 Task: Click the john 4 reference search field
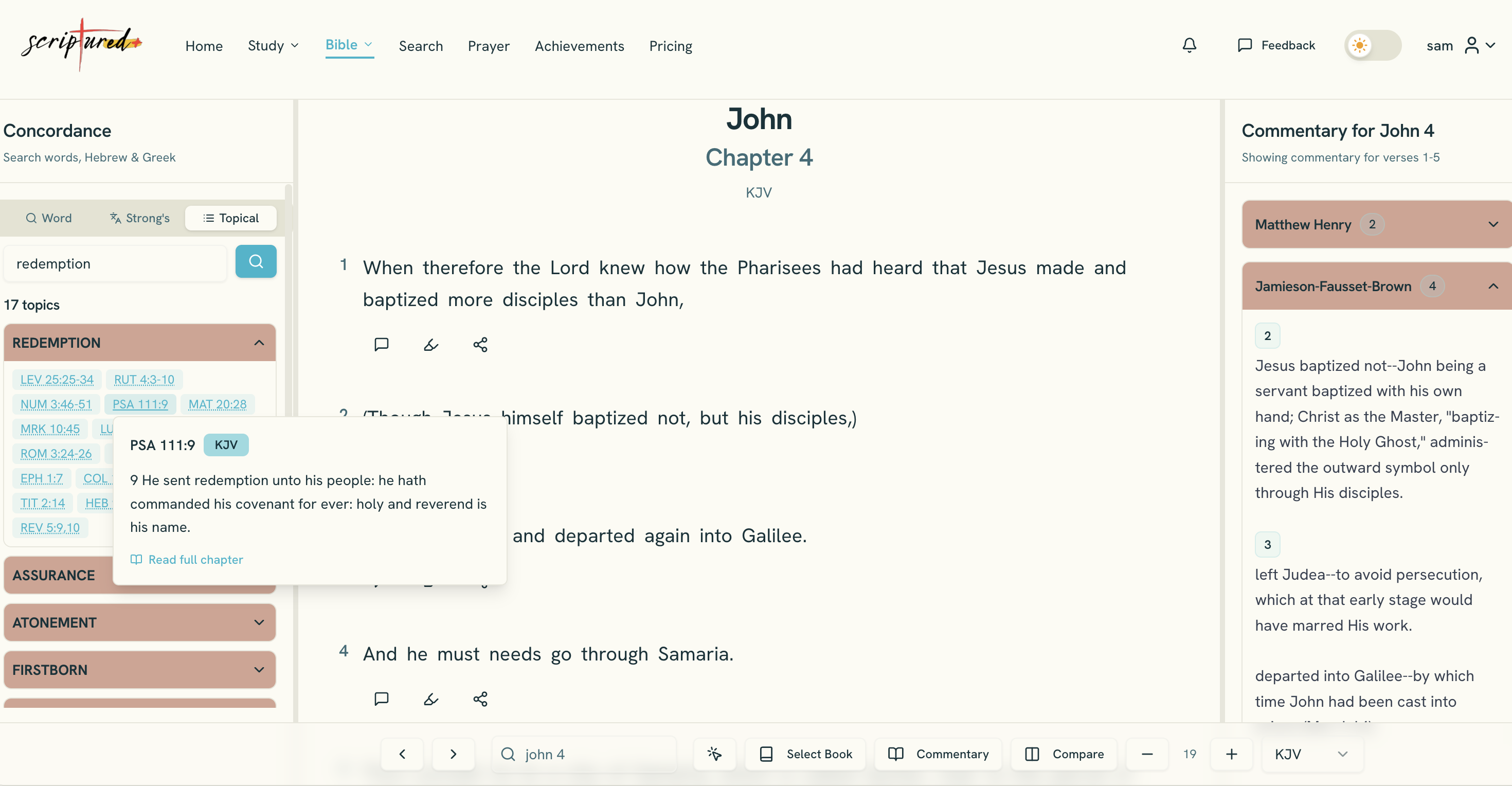[x=585, y=754]
